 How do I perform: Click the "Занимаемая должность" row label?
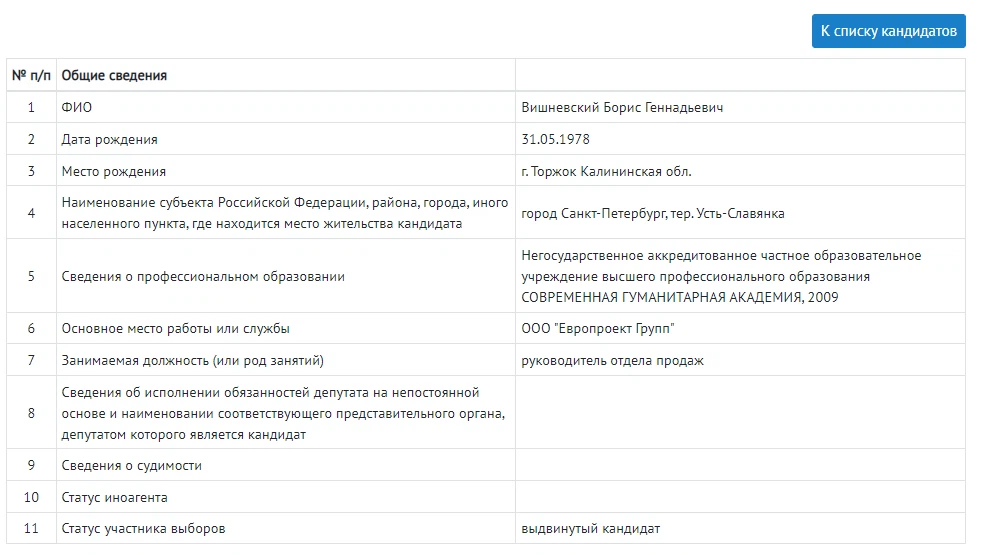pyautogui.click(x=192, y=360)
